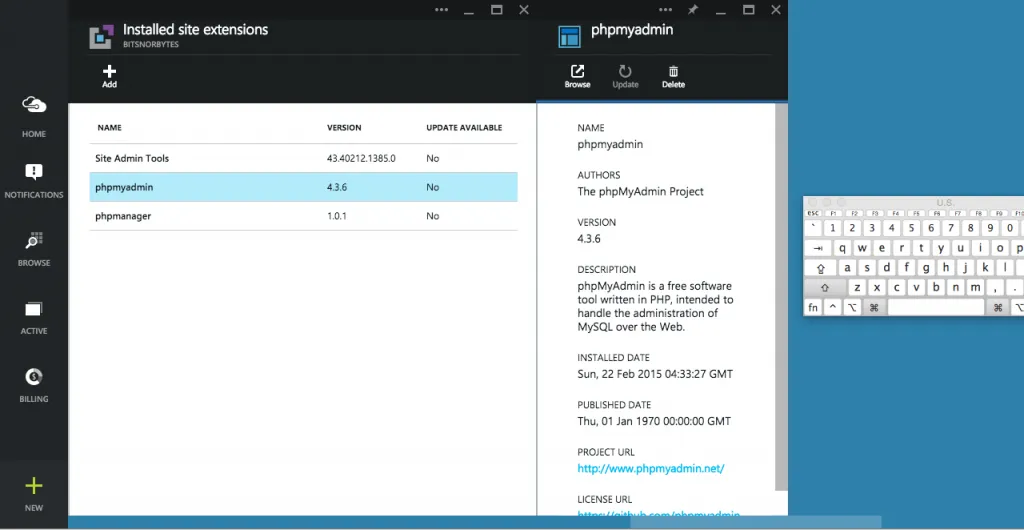
Task: Click the m key on keyboard viewer
Action: click(x=976, y=287)
